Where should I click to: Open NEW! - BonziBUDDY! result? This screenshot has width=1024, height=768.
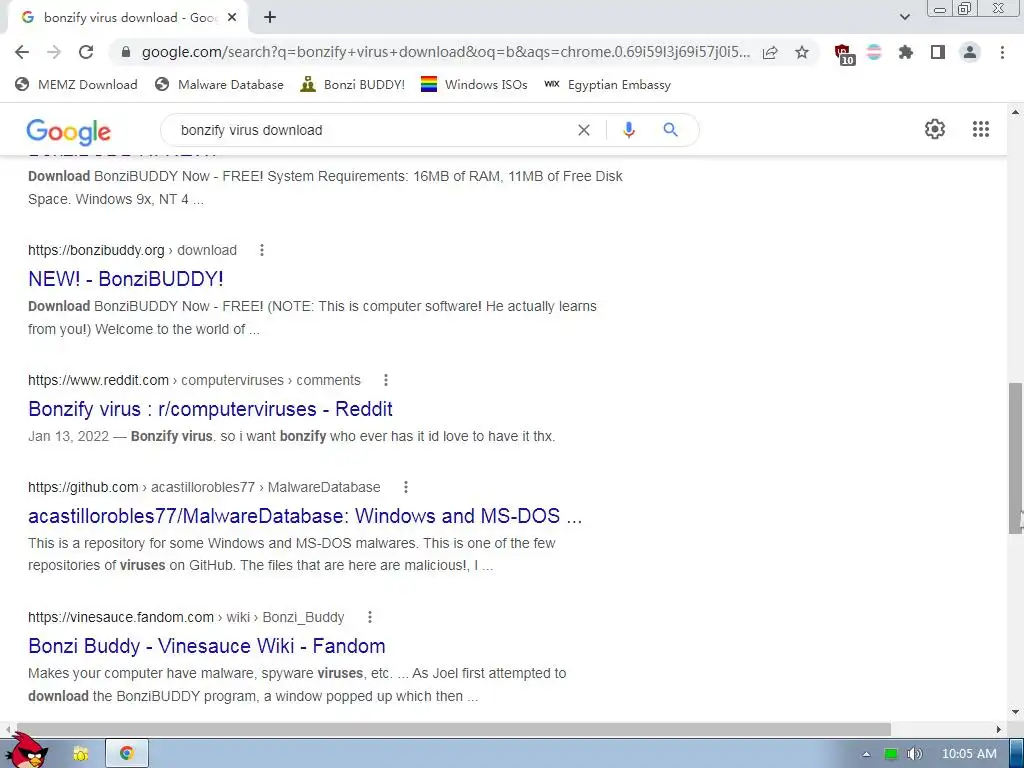tap(126, 279)
